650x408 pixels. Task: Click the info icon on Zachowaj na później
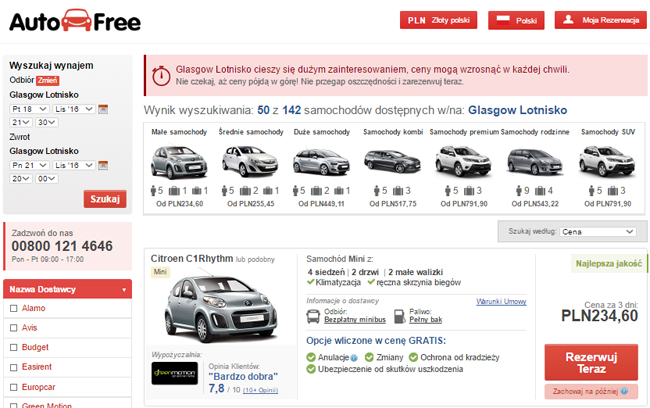pyautogui.click(x=624, y=391)
